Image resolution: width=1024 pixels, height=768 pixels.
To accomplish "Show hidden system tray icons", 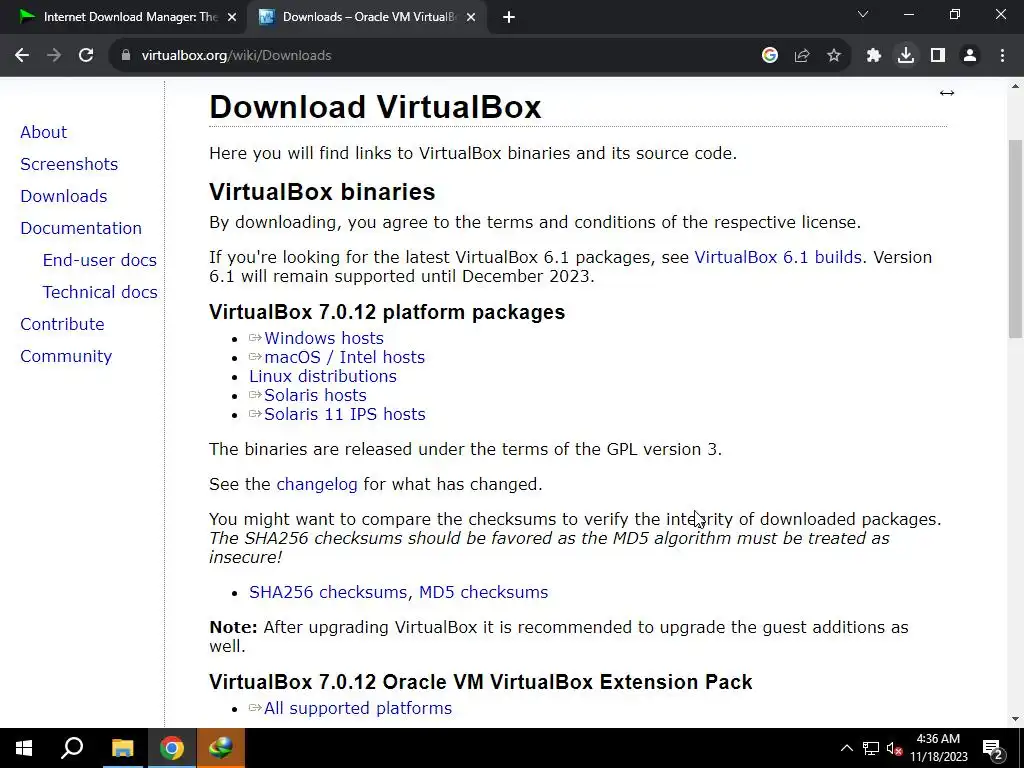I will tap(846, 748).
